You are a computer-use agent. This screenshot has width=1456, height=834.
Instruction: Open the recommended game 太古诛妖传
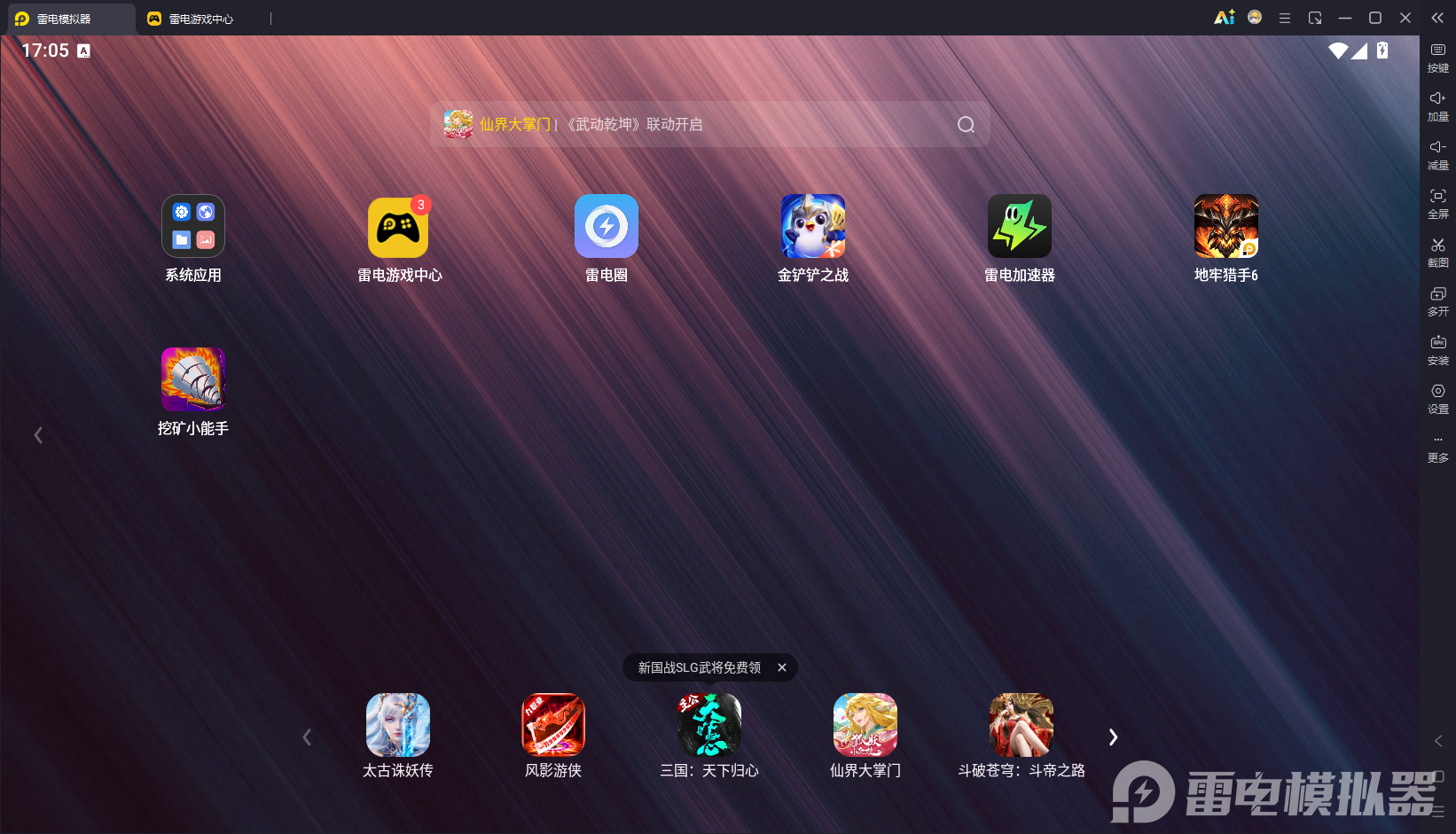[x=398, y=725]
